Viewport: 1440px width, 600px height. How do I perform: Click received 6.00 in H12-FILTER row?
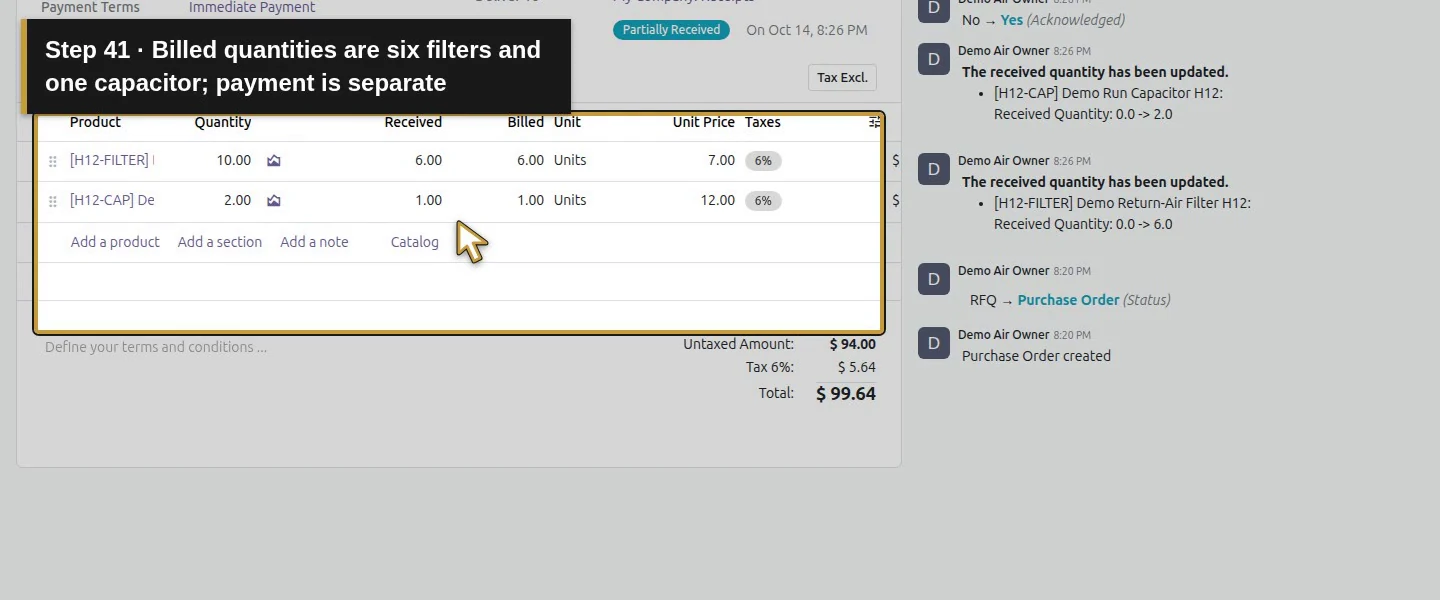[428, 160]
